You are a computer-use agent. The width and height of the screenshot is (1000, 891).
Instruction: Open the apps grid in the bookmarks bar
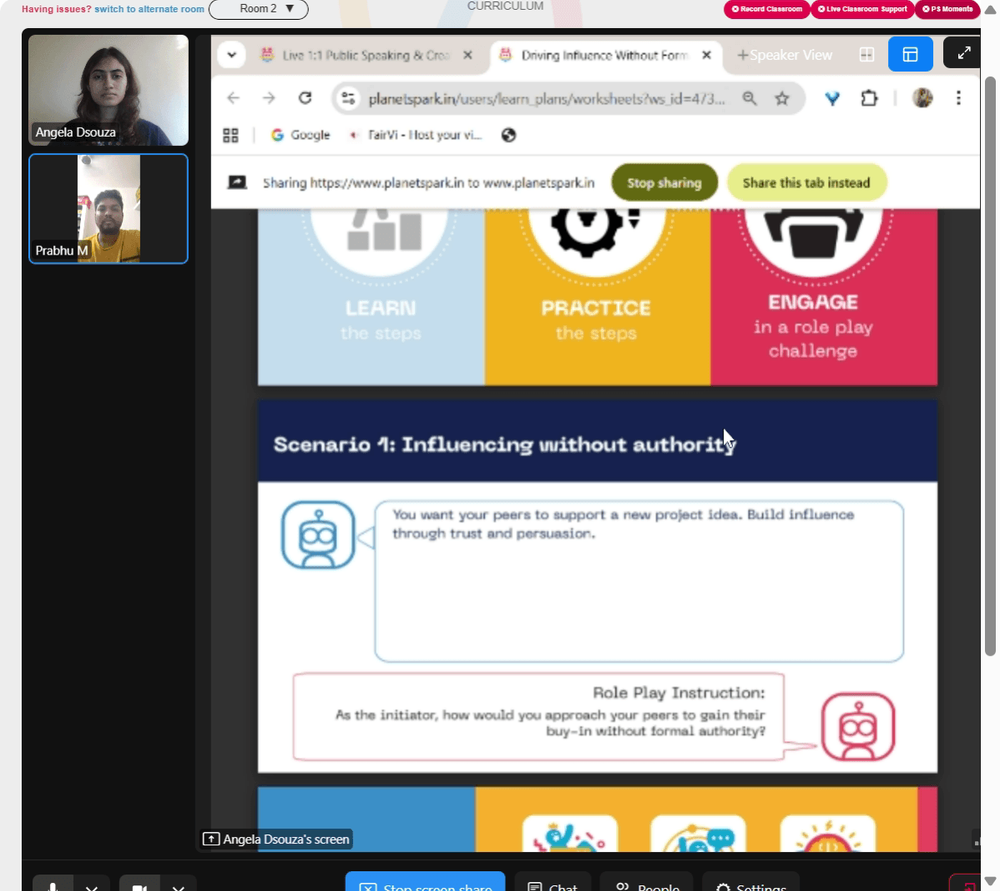point(230,135)
